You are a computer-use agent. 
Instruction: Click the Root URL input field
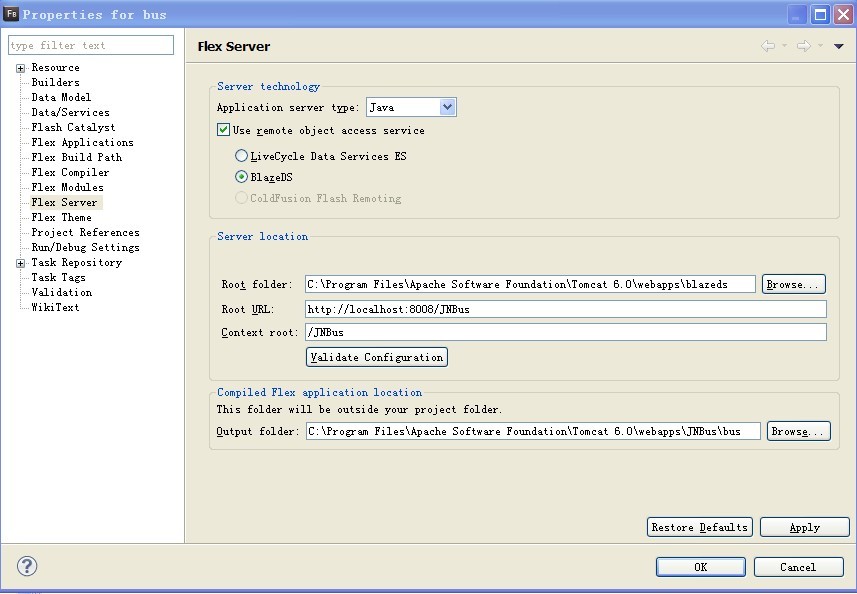[566, 309]
